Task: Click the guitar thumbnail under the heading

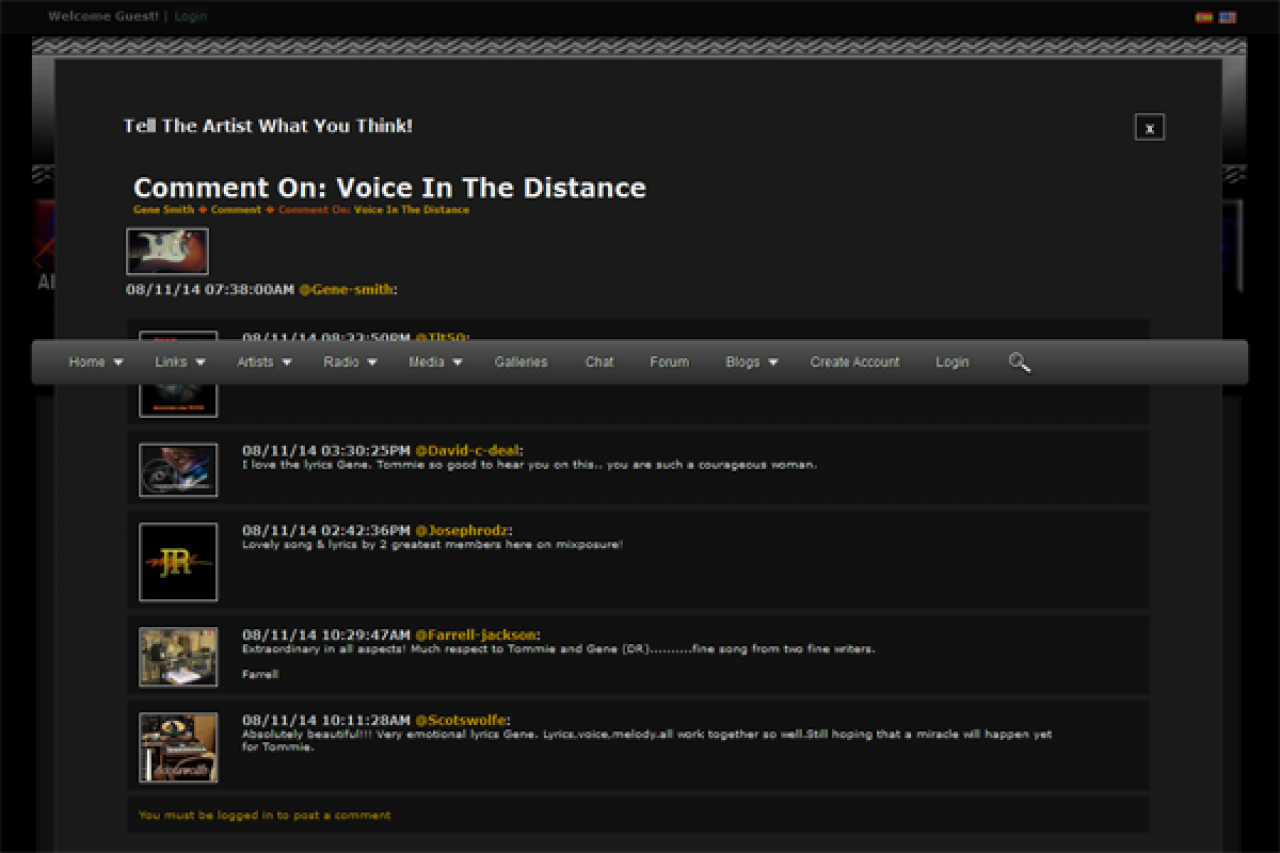Action: (167, 251)
